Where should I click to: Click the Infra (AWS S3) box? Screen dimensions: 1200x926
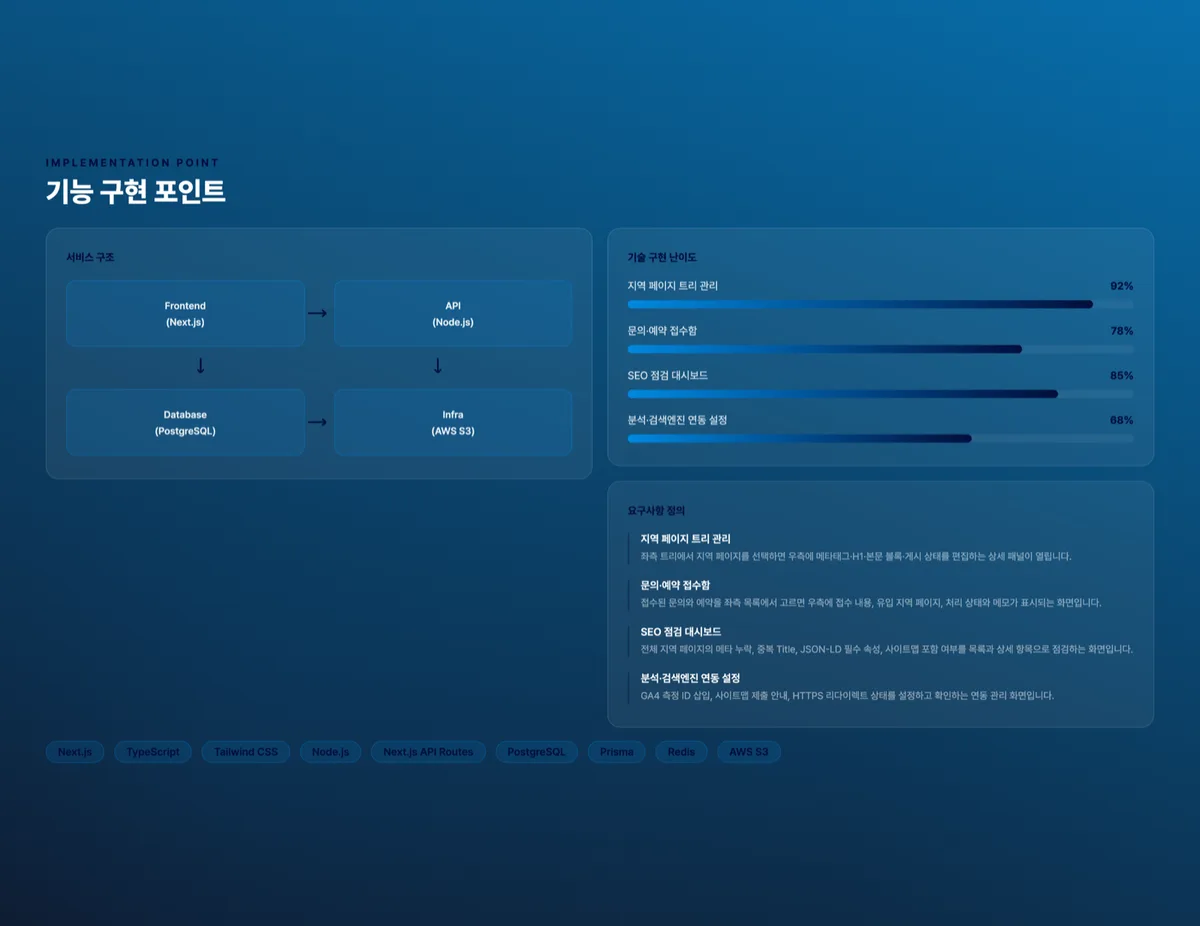point(453,422)
